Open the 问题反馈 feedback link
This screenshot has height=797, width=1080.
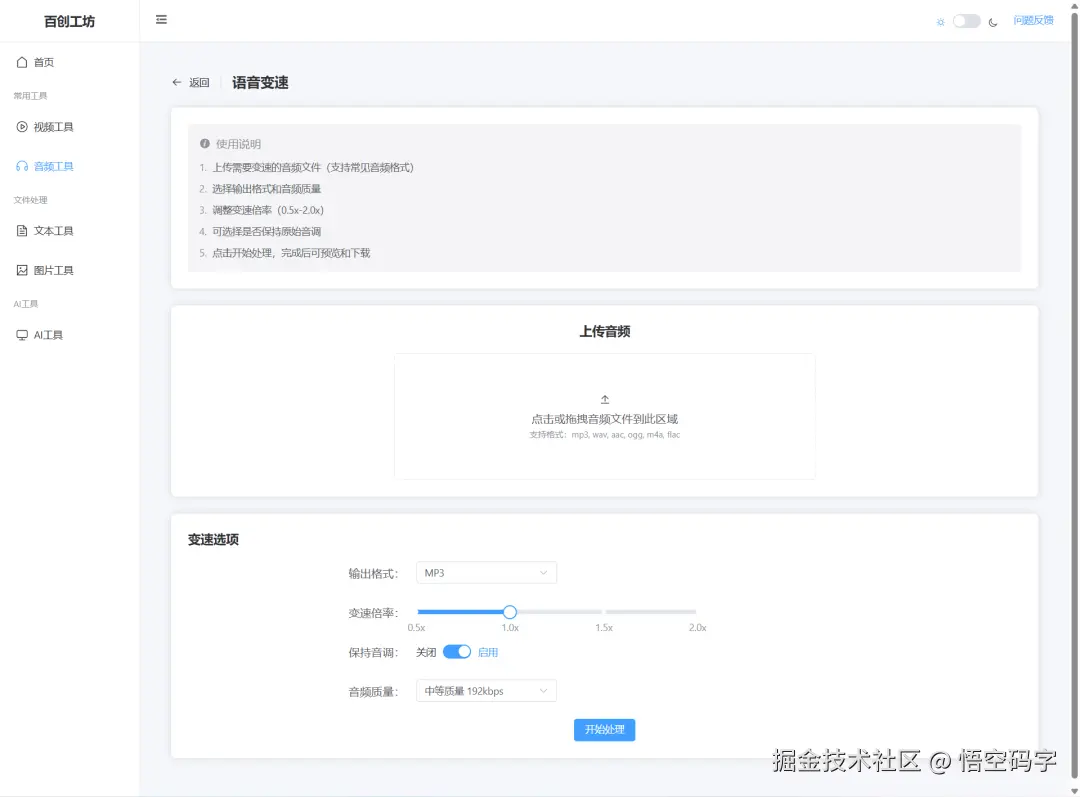(x=1034, y=20)
